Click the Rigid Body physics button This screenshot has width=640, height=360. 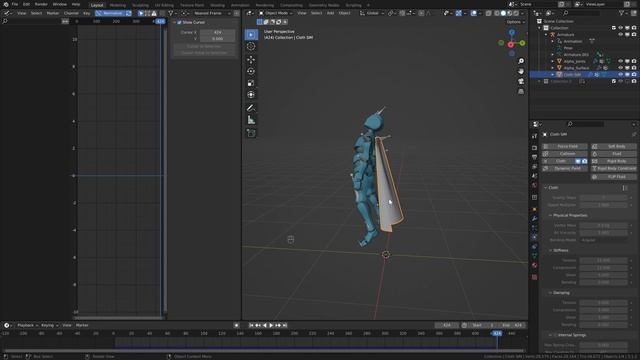click(614, 161)
